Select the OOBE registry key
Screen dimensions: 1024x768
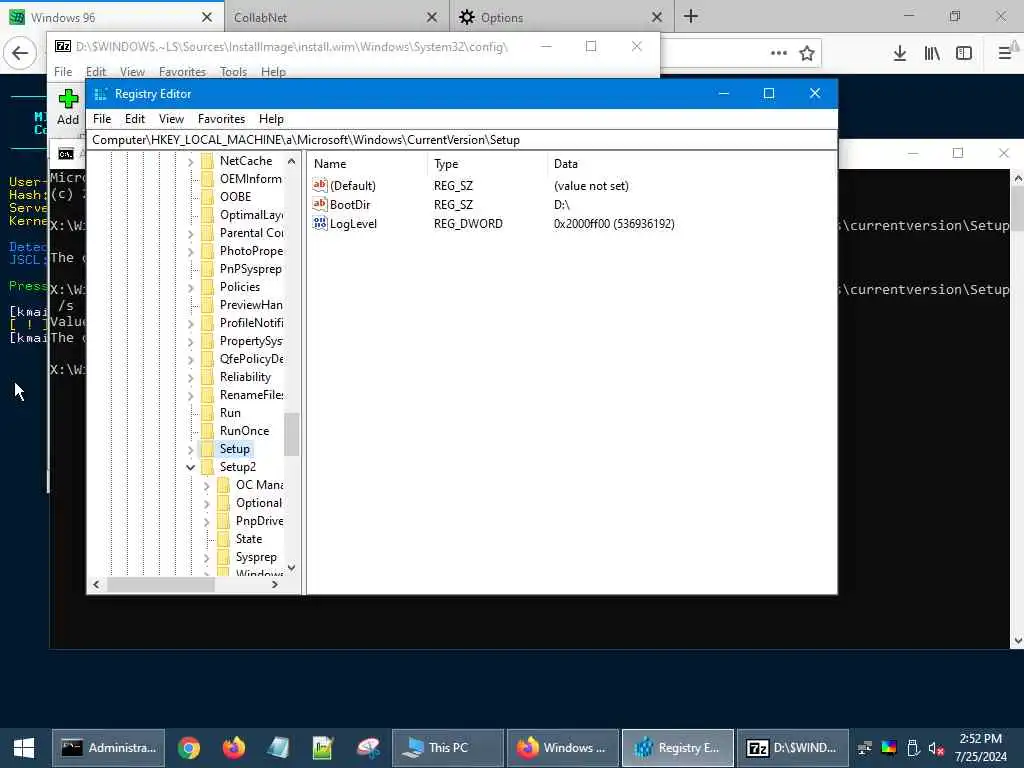235,197
